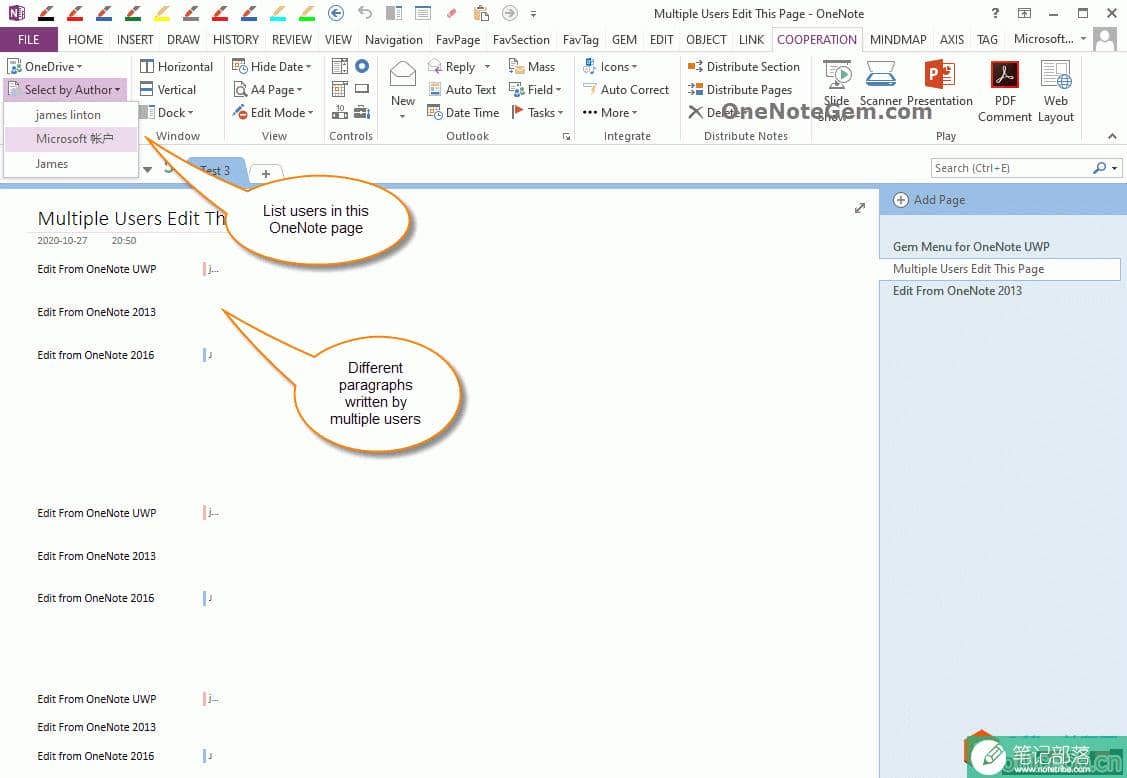Viewport: 1127px width, 778px height.
Task: Click the Date Time button
Action: [464, 113]
